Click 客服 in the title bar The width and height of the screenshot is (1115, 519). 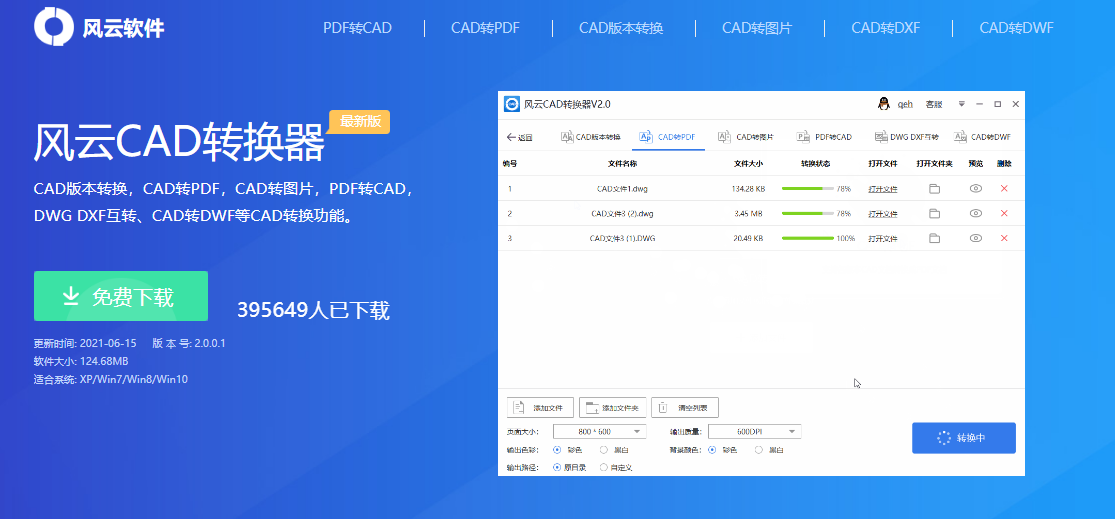934,105
